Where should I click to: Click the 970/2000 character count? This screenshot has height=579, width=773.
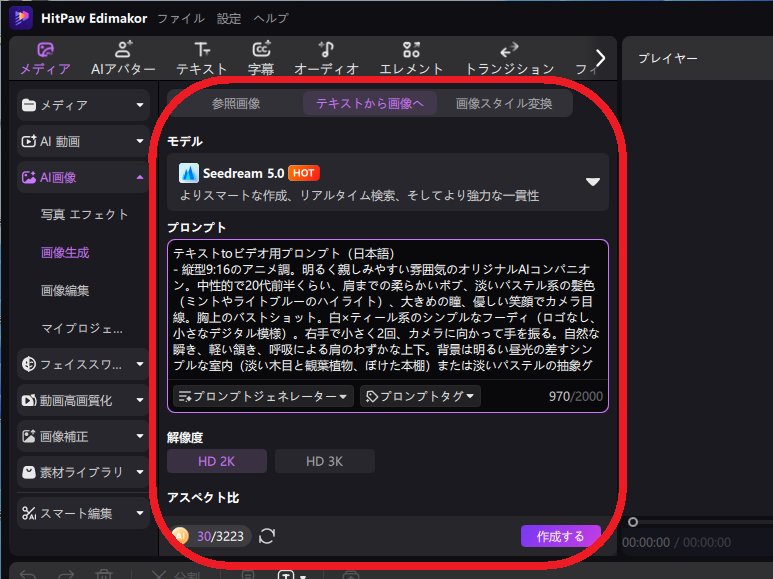coord(575,397)
